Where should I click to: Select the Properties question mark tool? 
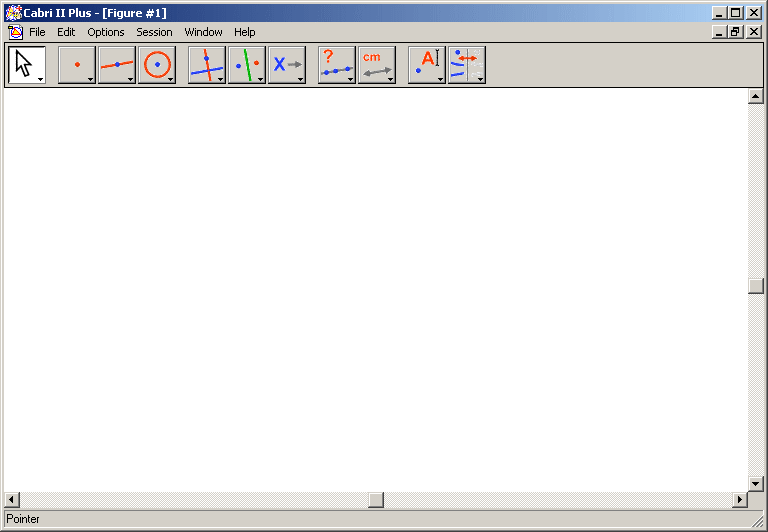[337, 65]
